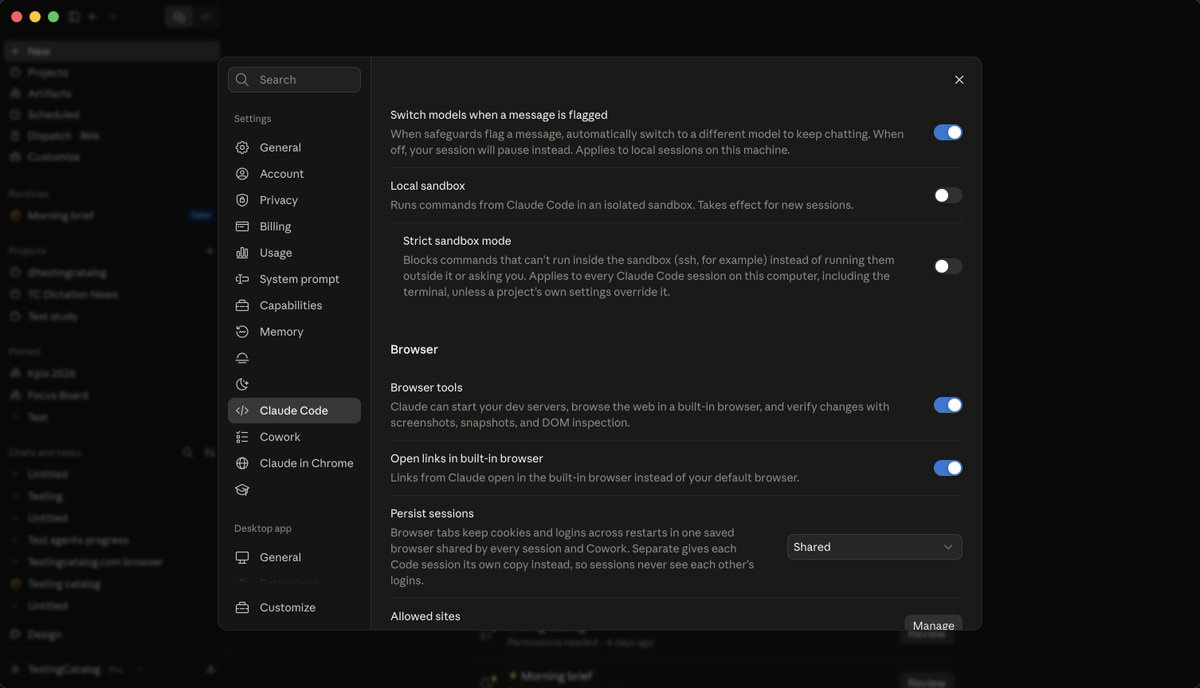Click Manage for Allowed sites
Viewport: 1200px width, 688px height.
click(933, 624)
